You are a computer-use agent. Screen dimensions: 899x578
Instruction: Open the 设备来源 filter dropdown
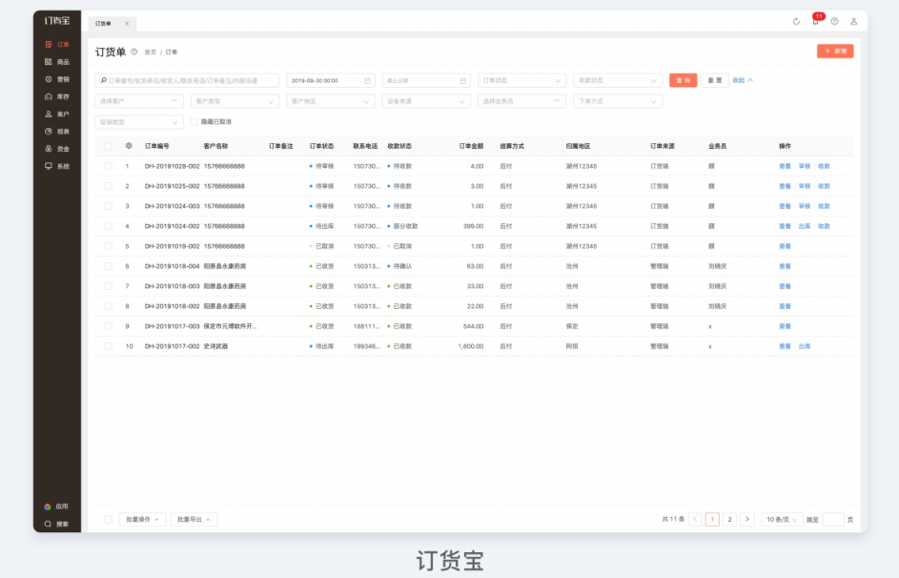tap(426, 101)
